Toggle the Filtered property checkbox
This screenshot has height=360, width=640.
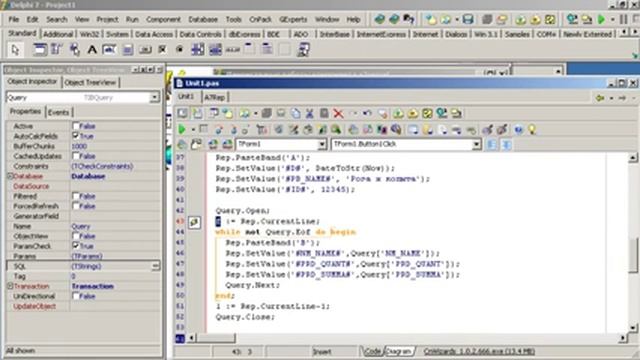click(76, 196)
